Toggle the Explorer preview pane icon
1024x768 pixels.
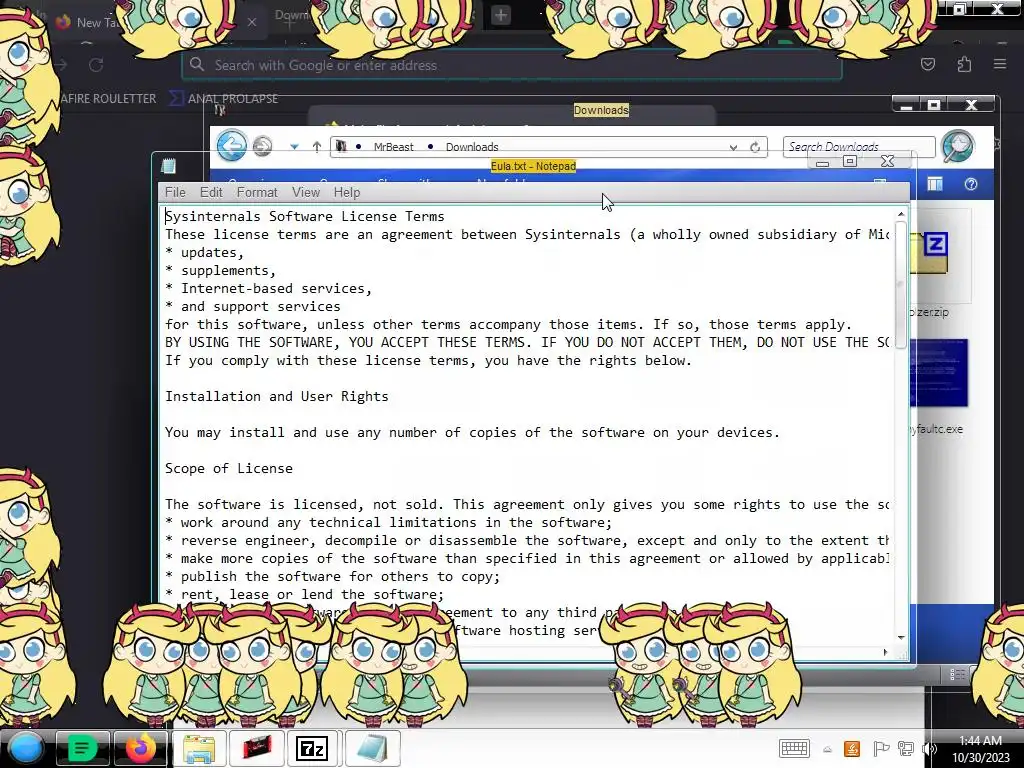[x=935, y=184]
